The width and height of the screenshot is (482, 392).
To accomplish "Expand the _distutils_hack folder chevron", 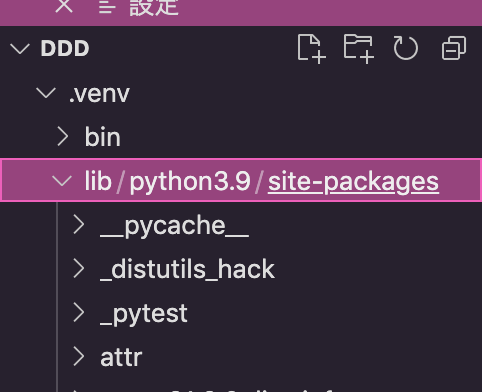I will (x=79, y=269).
